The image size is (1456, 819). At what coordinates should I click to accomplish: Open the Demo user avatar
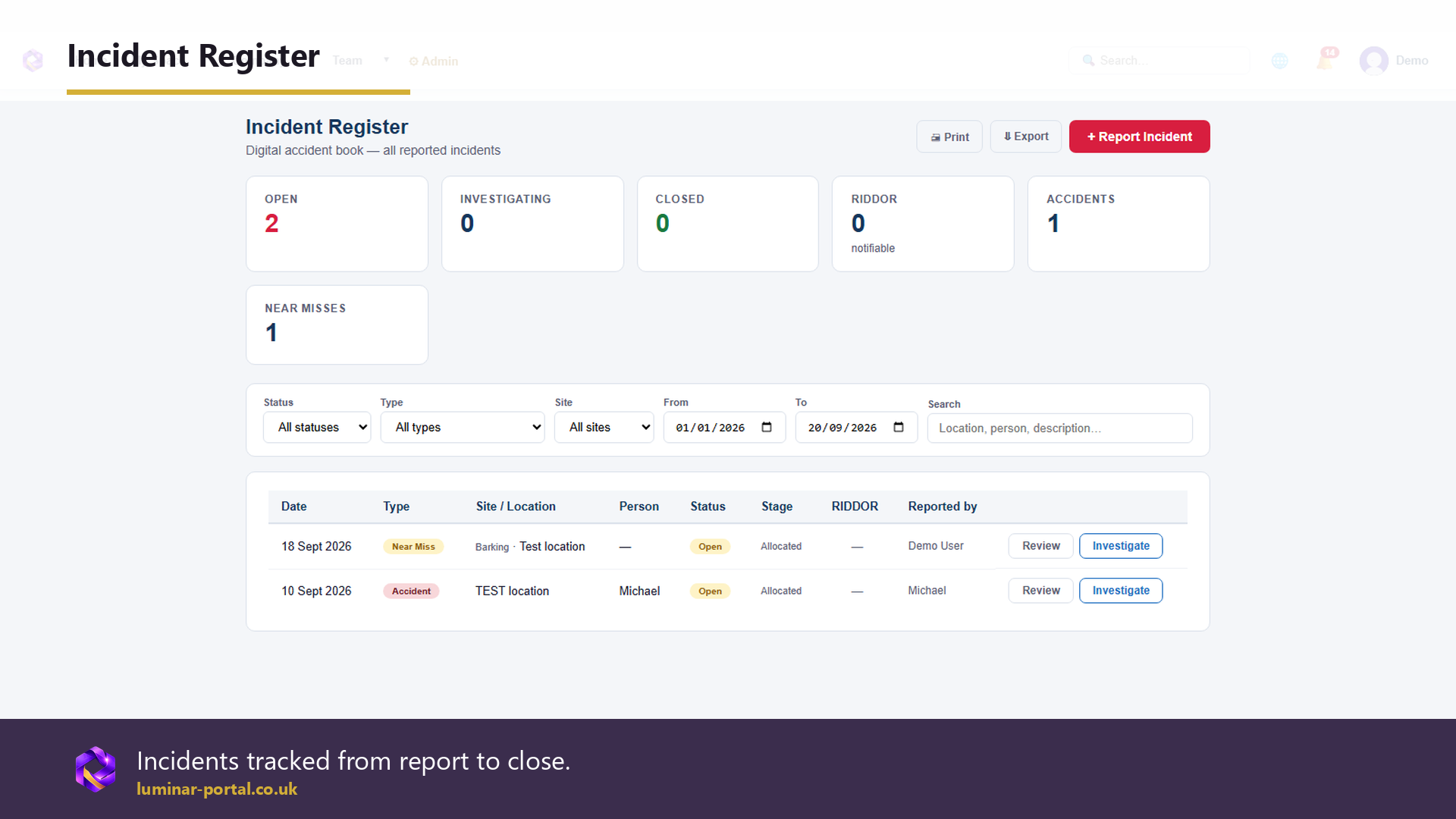[x=1373, y=61]
